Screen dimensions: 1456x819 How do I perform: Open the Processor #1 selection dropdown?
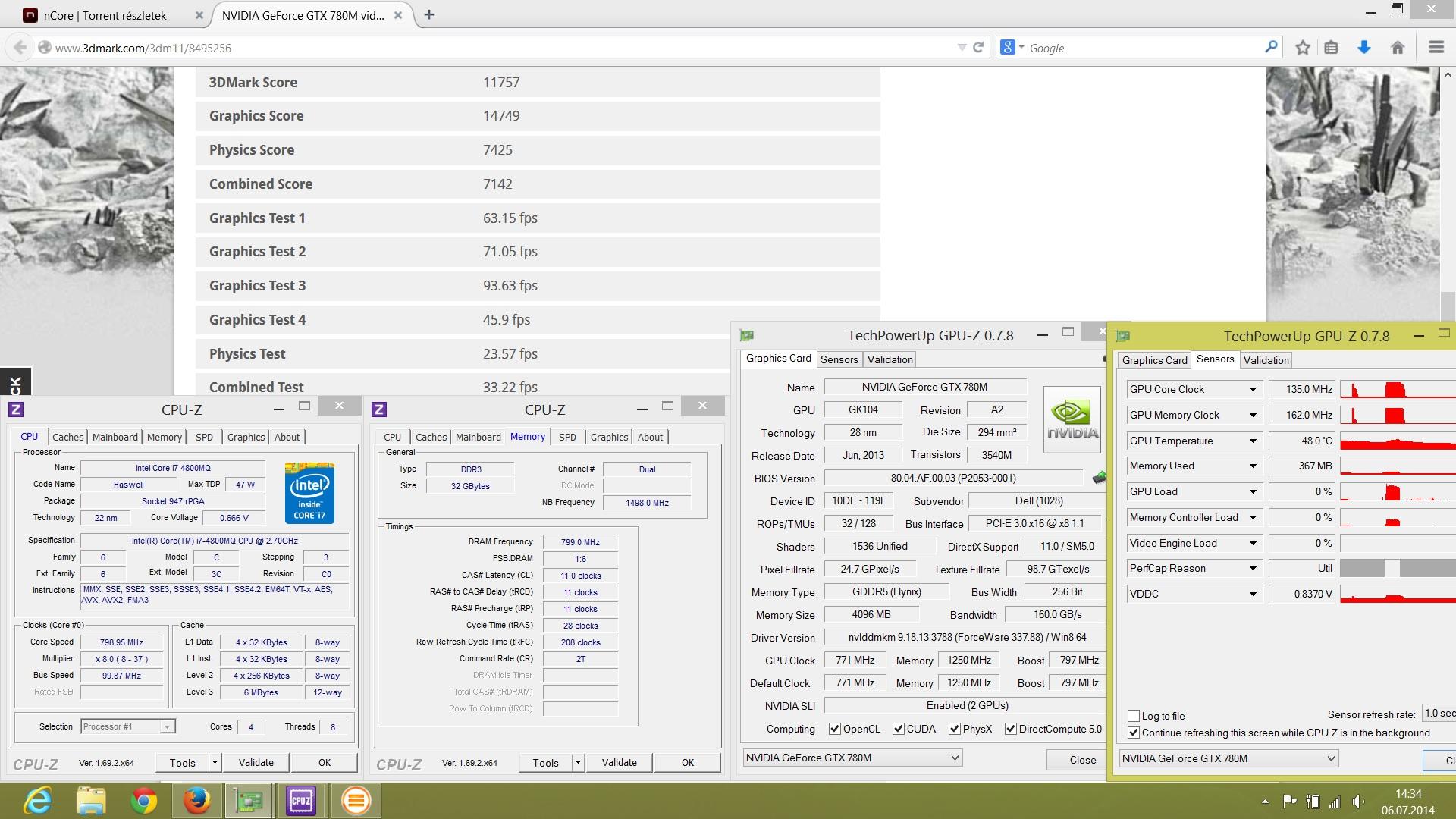(128, 726)
